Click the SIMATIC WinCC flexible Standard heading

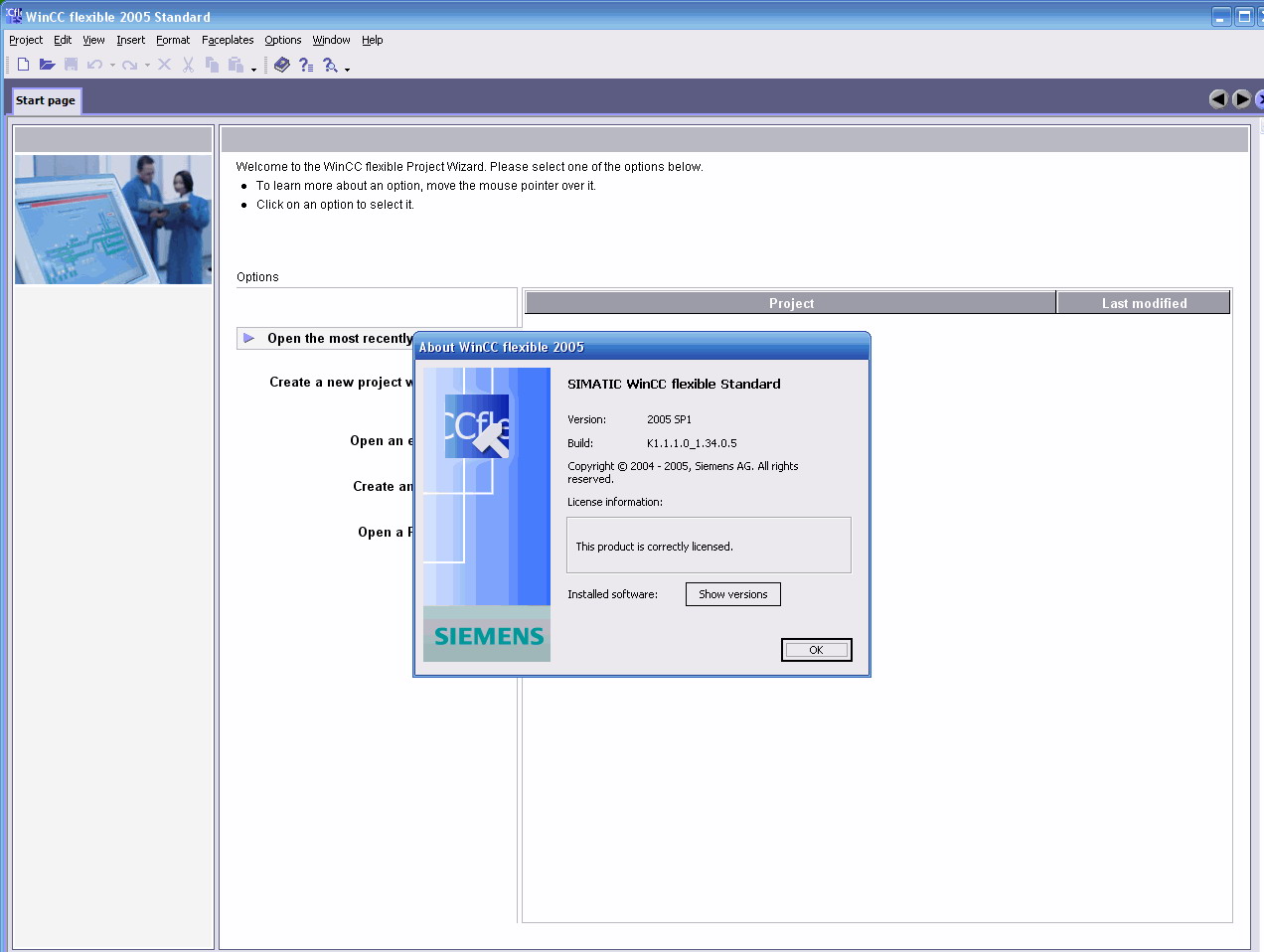(674, 384)
